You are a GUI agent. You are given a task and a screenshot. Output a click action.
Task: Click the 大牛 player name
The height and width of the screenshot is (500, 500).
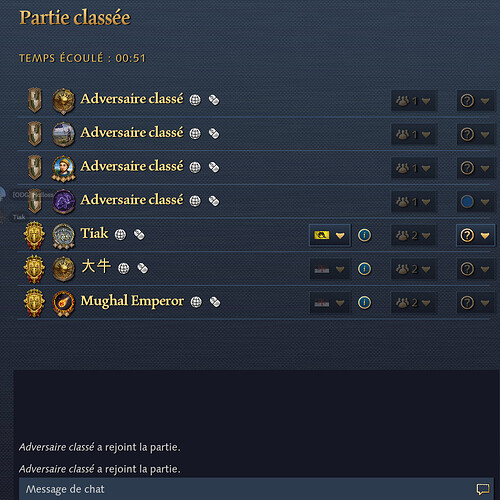click(x=96, y=267)
